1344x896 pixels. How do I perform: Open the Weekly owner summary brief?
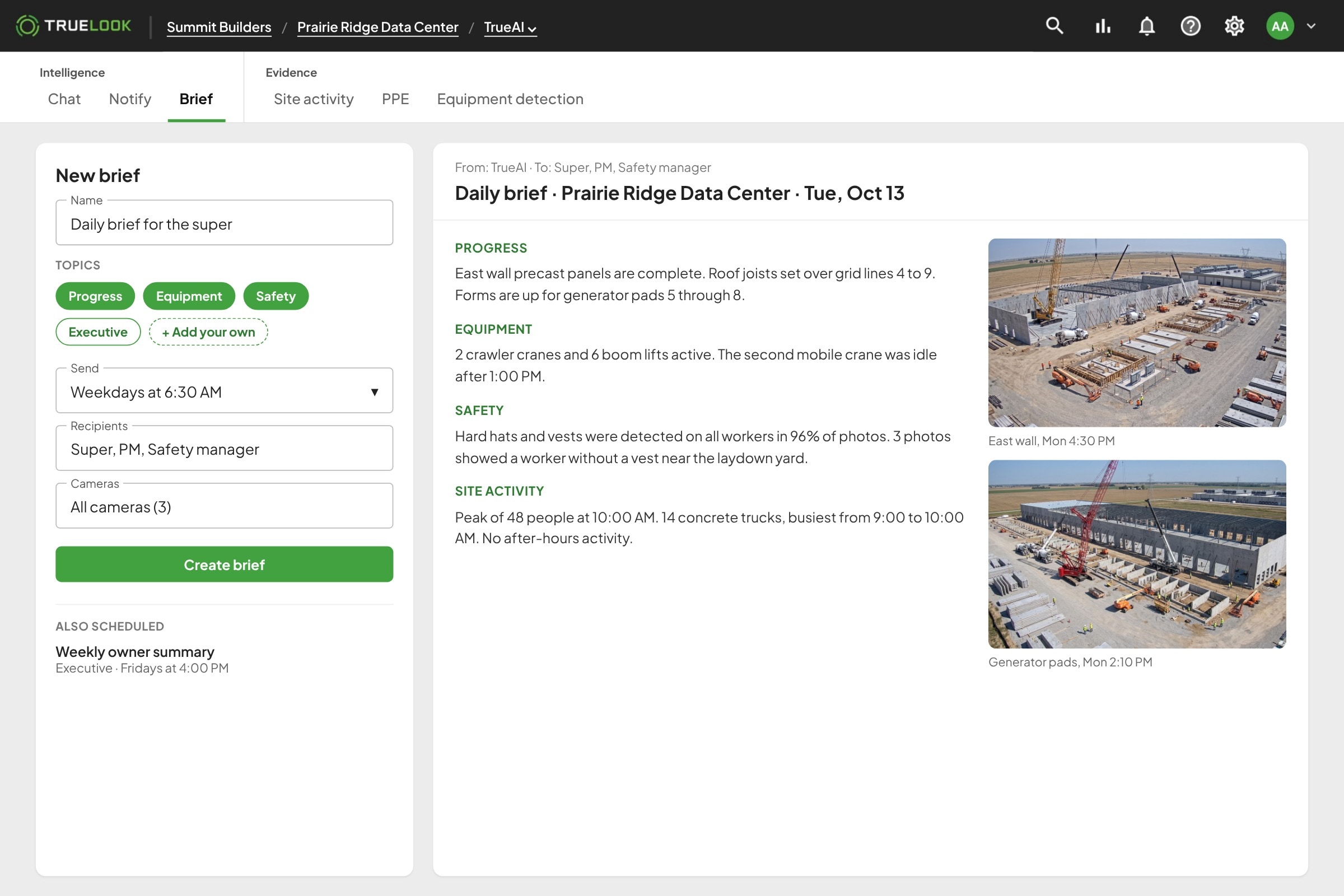click(135, 652)
